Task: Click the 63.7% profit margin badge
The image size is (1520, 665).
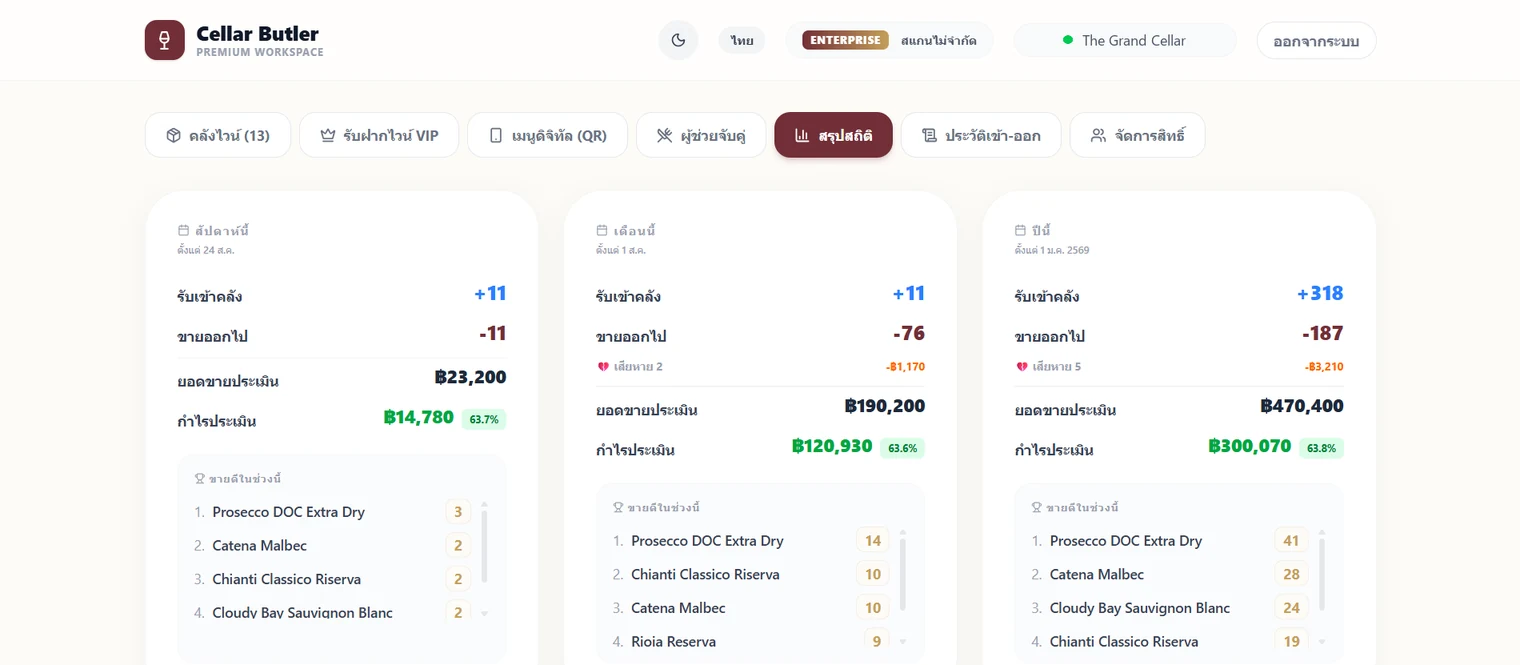Action: pyautogui.click(x=484, y=419)
